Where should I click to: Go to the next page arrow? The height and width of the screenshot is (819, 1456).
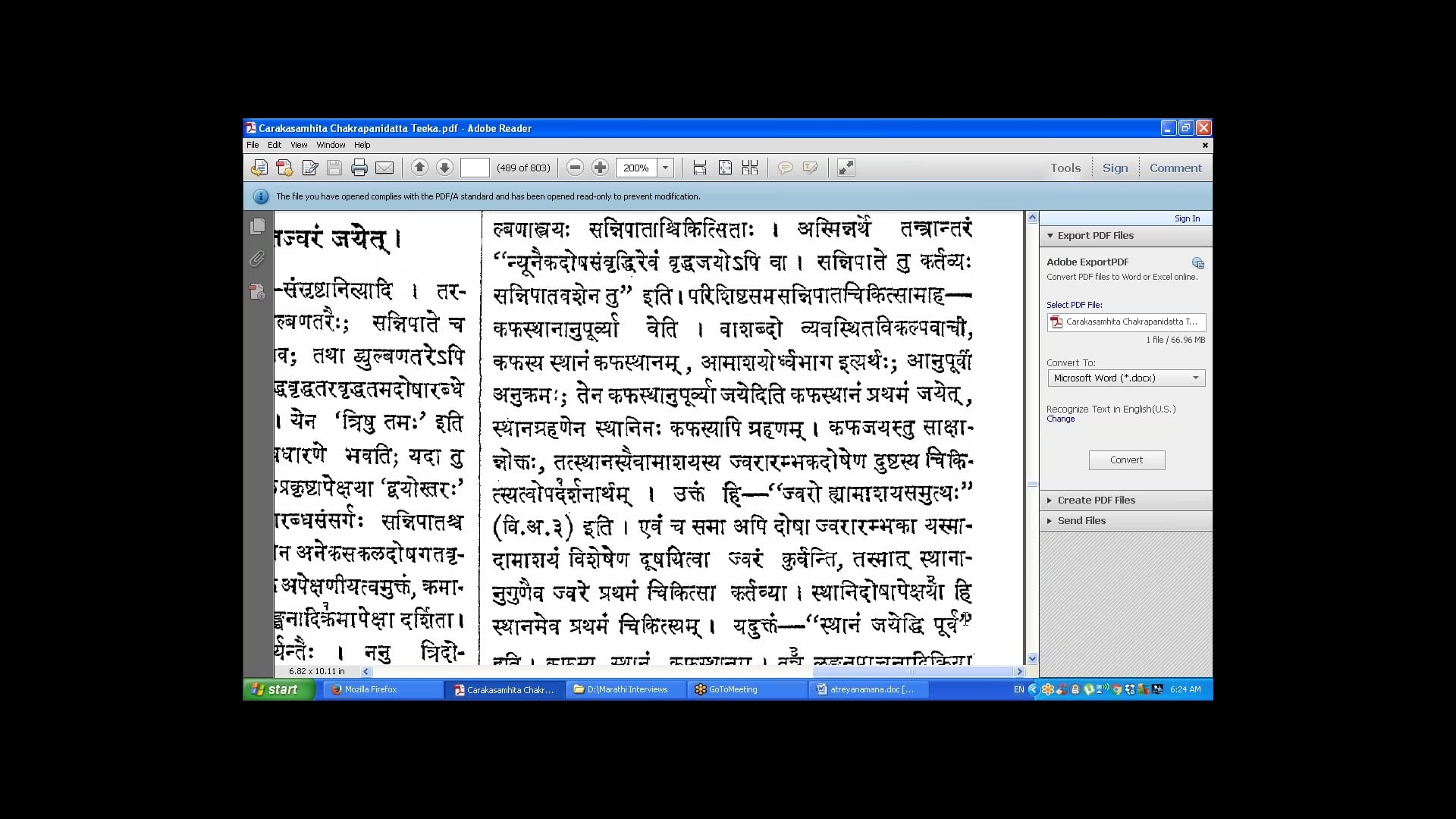point(444,168)
